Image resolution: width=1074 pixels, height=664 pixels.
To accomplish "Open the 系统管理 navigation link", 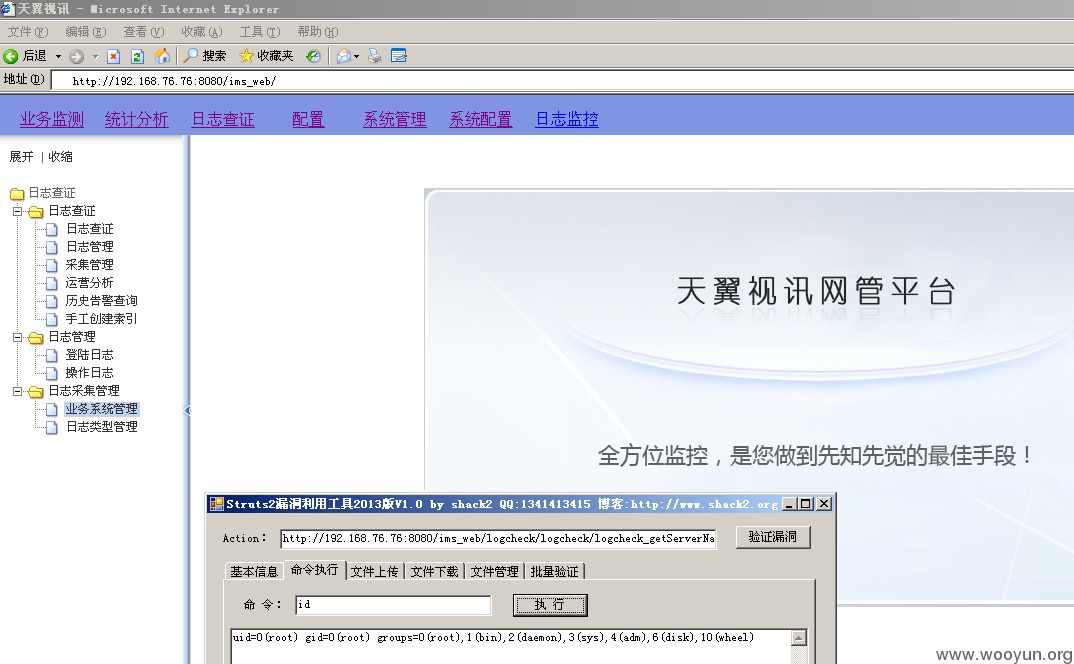I will tap(395, 119).
